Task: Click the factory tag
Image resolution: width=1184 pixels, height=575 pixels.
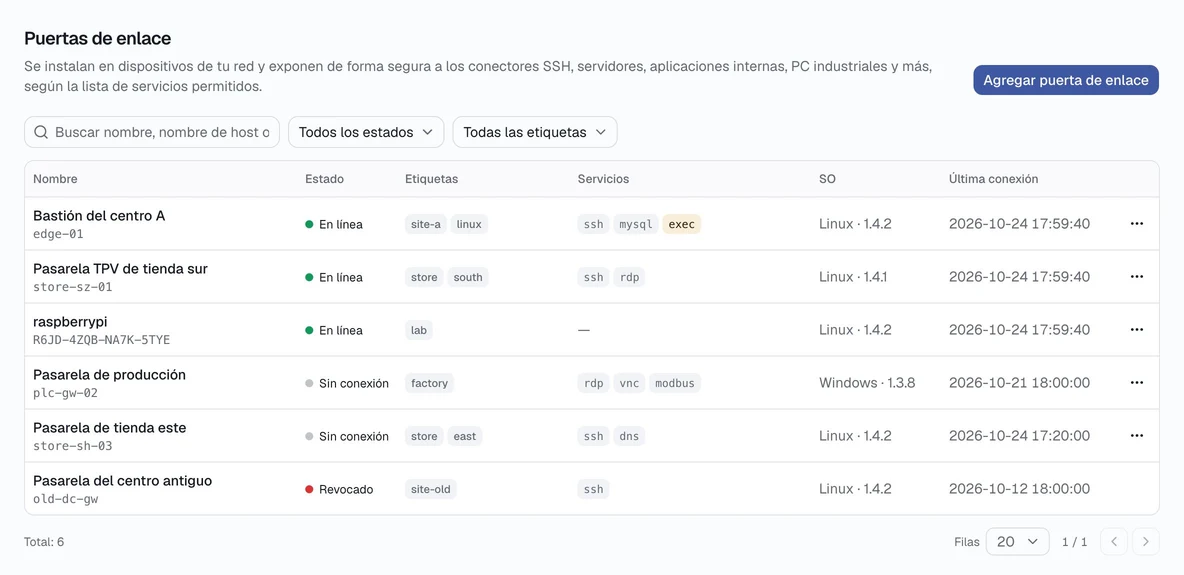Action: 430,383
